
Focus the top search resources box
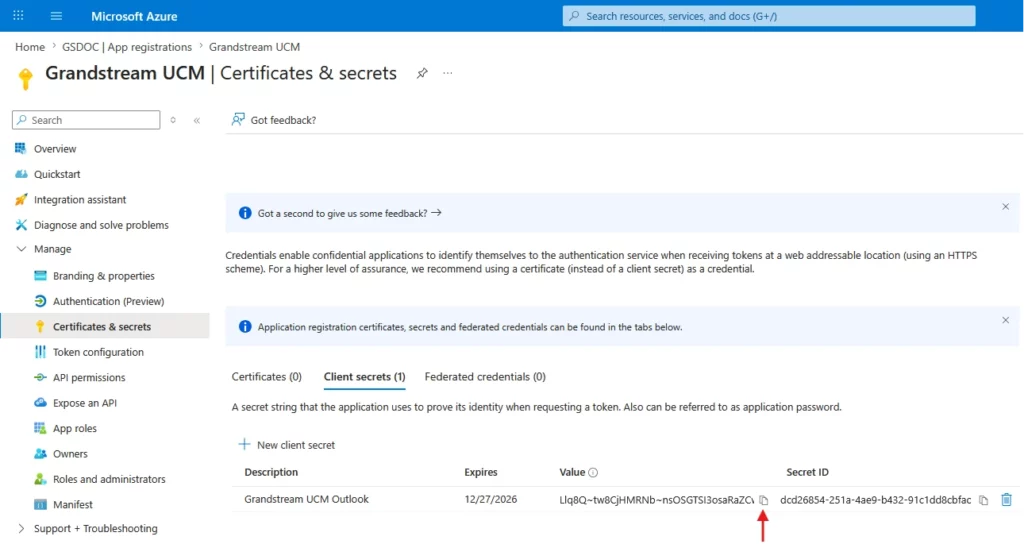click(x=769, y=16)
